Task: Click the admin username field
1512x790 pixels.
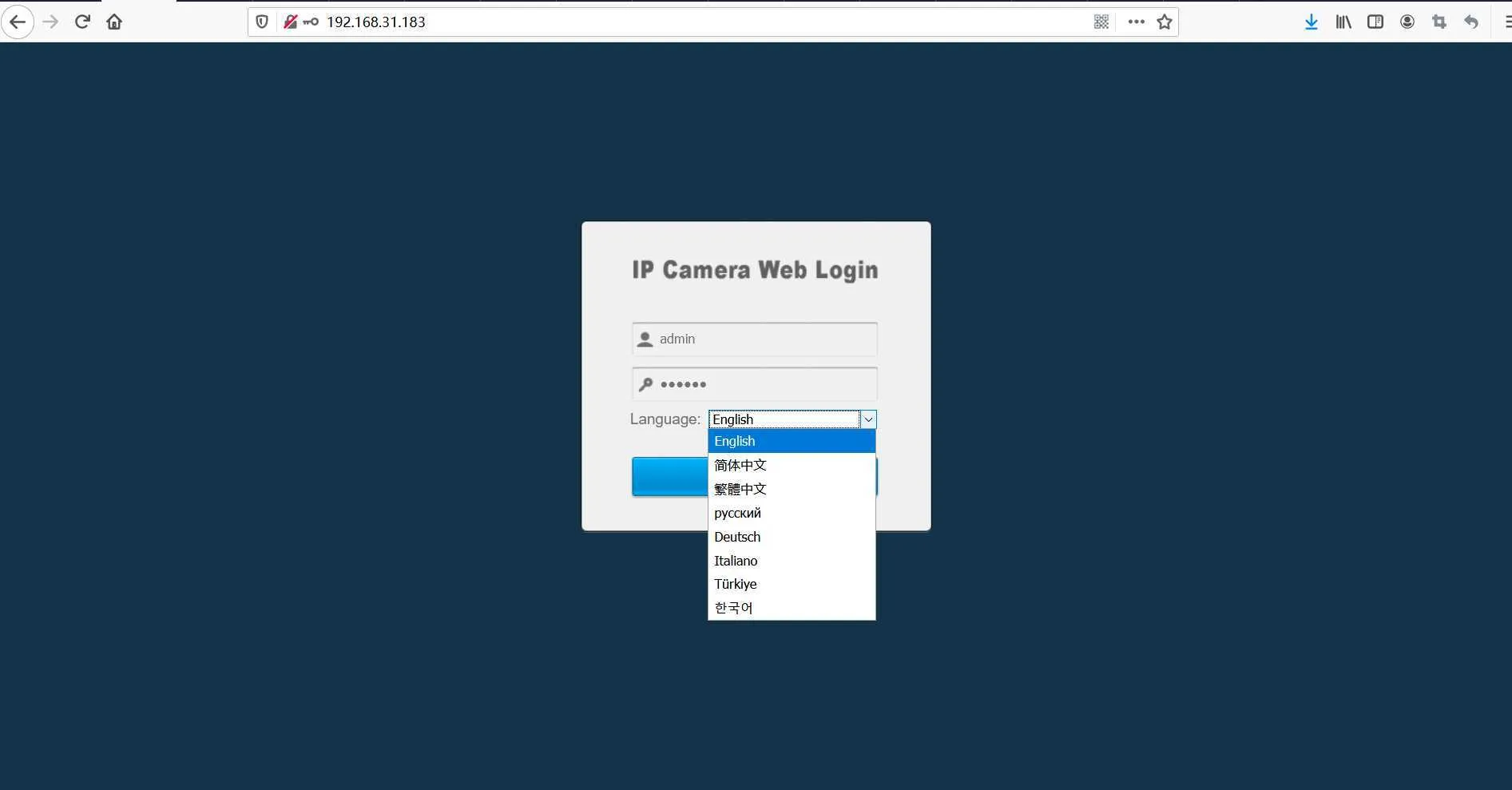Action: pyautogui.click(x=755, y=339)
